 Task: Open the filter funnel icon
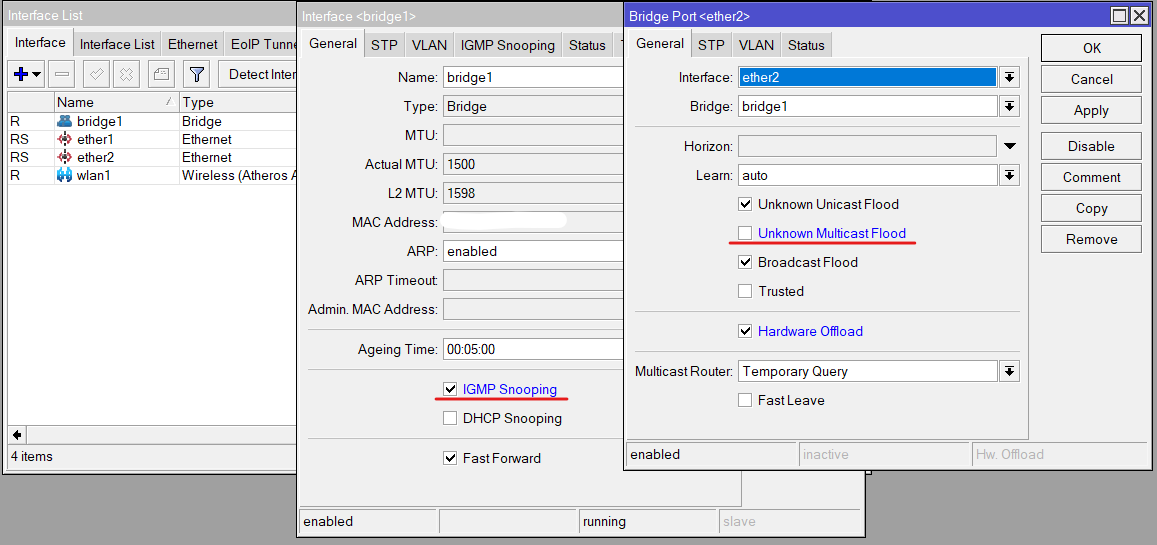196,74
